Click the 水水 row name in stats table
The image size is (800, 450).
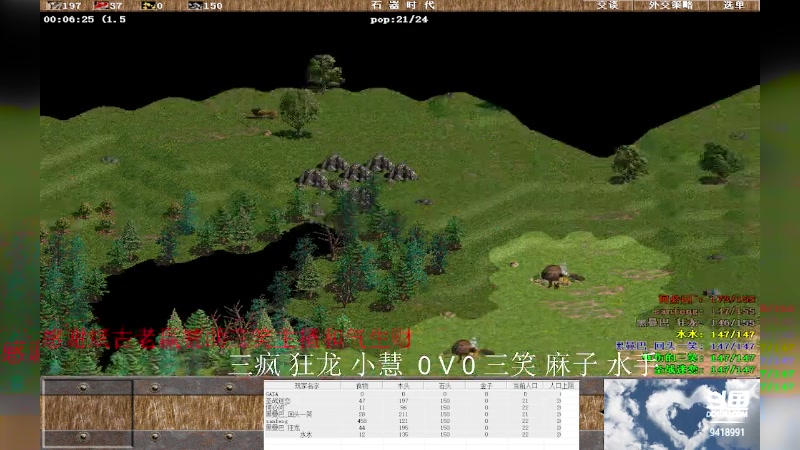click(x=306, y=435)
